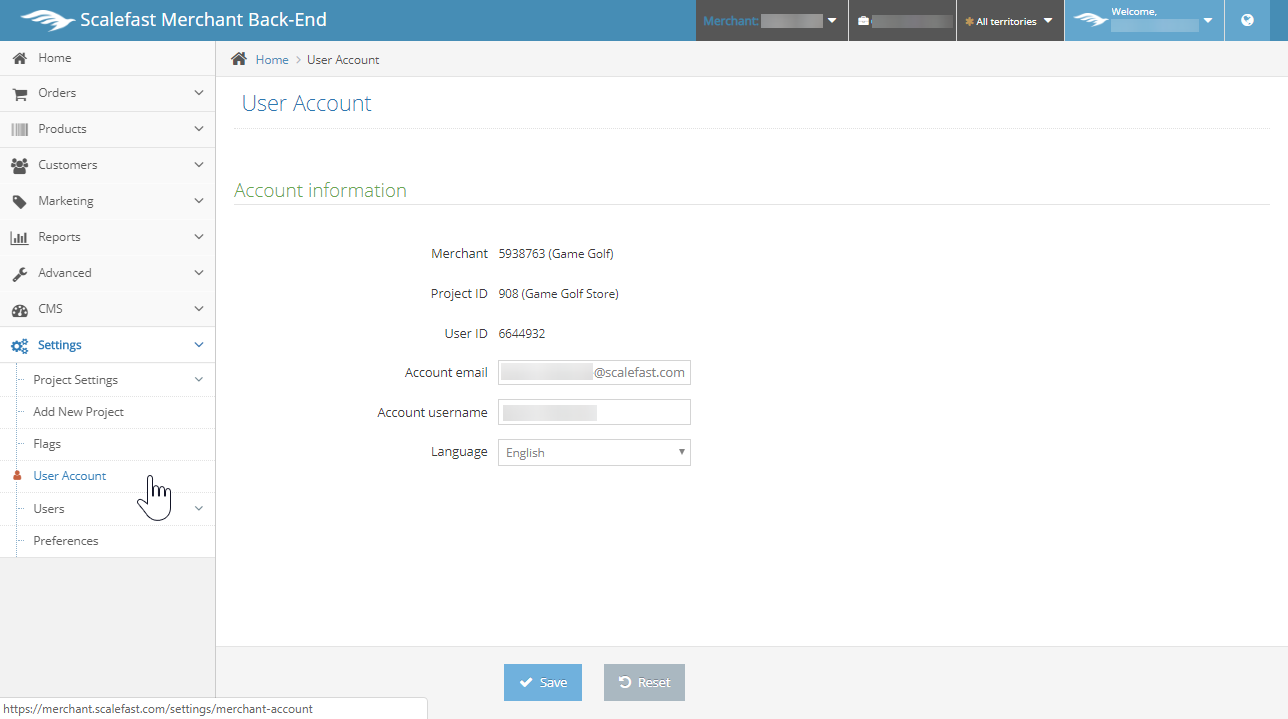Click the Home house icon in breadcrumb
The width and height of the screenshot is (1288, 719).
[x=239, y=59]
